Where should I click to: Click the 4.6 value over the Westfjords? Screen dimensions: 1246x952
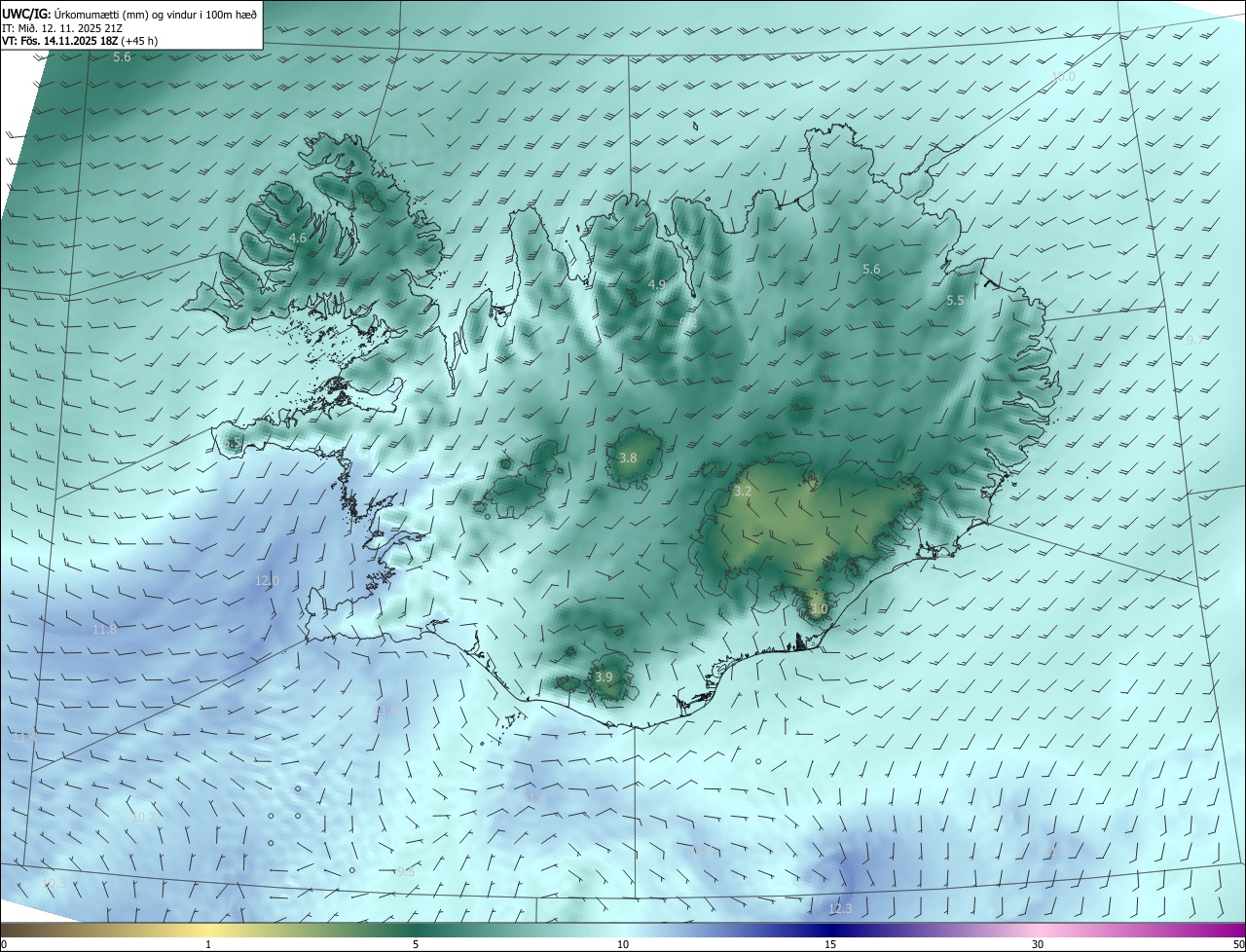click(298, 238)
